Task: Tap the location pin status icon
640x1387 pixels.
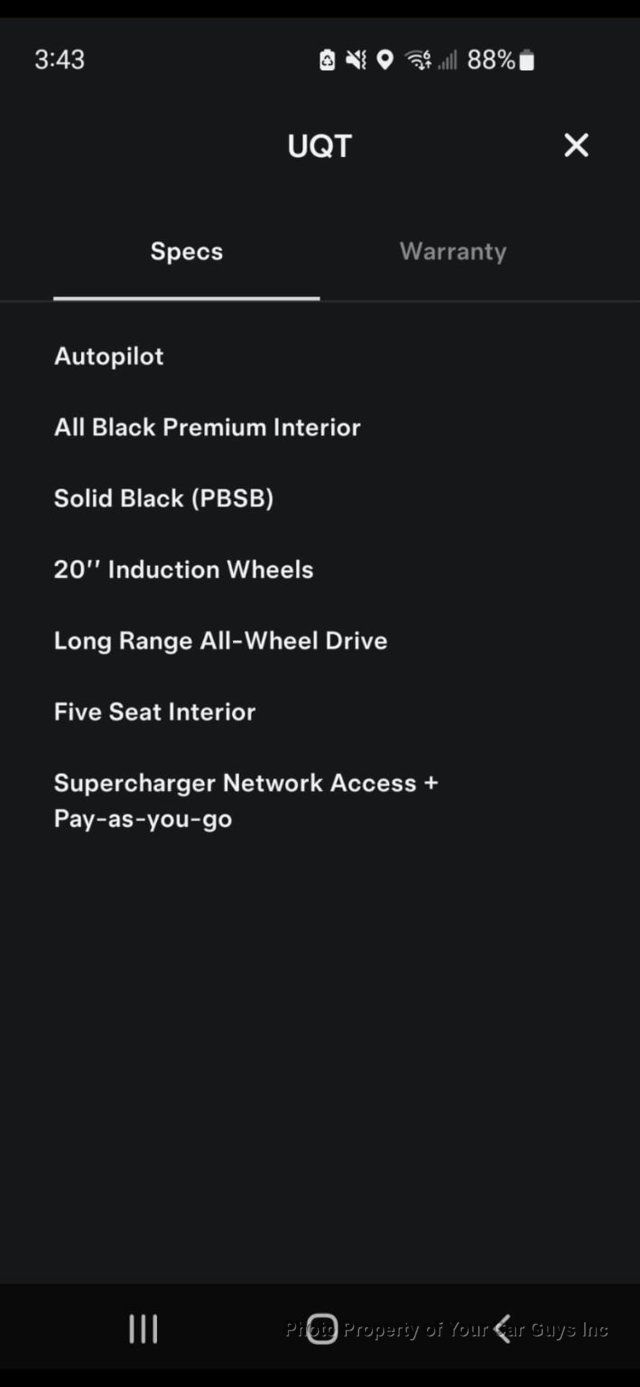Action: 386,60
